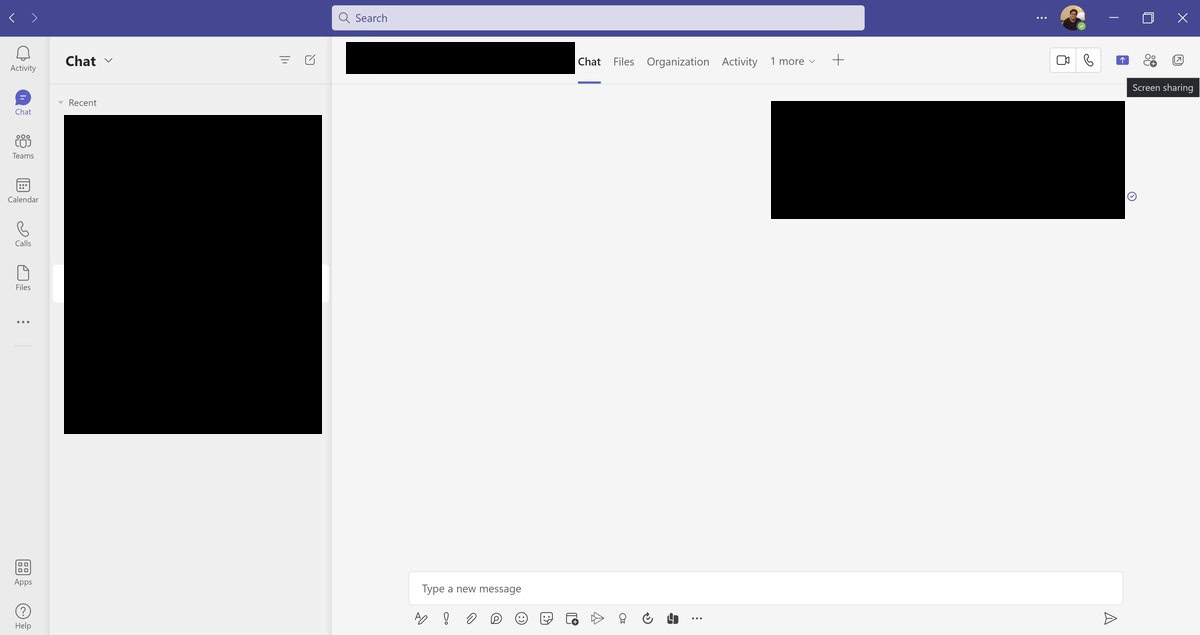Screen dimensions: 1200x635
Task: Start an audio call
Action: tap(1088, 60)
